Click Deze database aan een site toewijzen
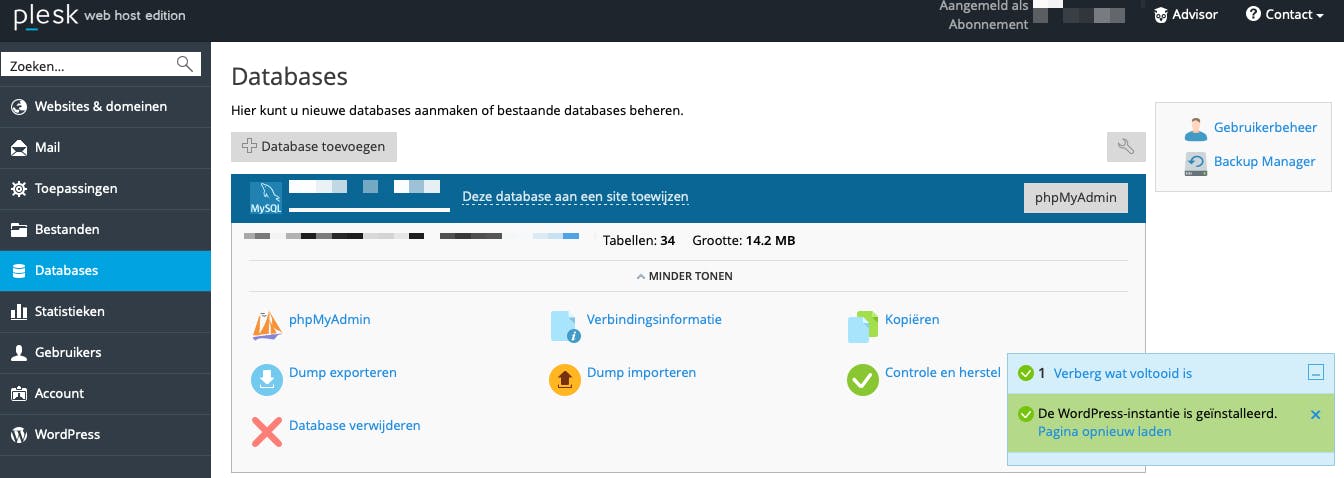The height and width of the screenshot is (478, 1344). [x=575, y=197]
